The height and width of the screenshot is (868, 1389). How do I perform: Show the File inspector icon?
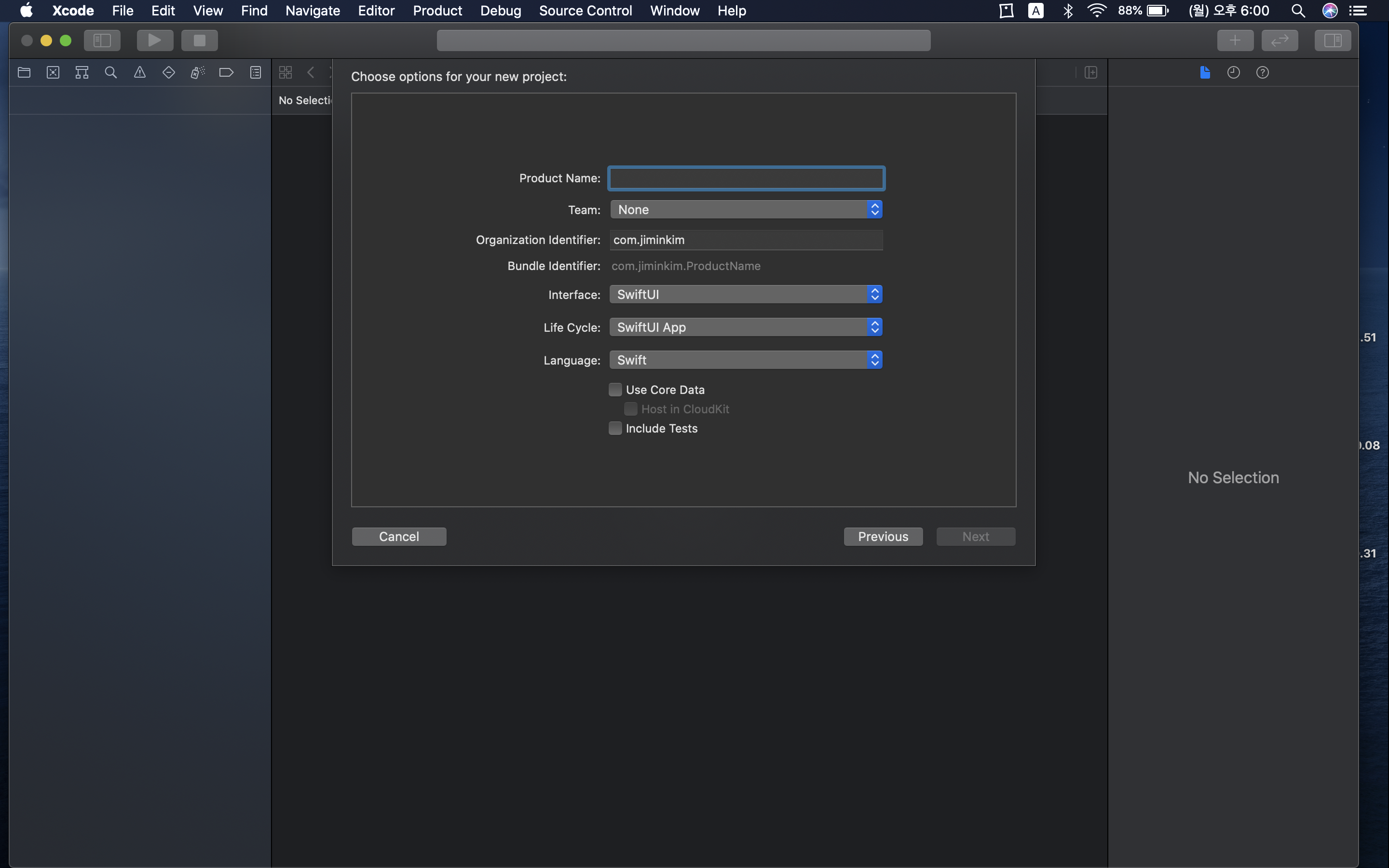pyautogui.click(x=1205, y=72)
